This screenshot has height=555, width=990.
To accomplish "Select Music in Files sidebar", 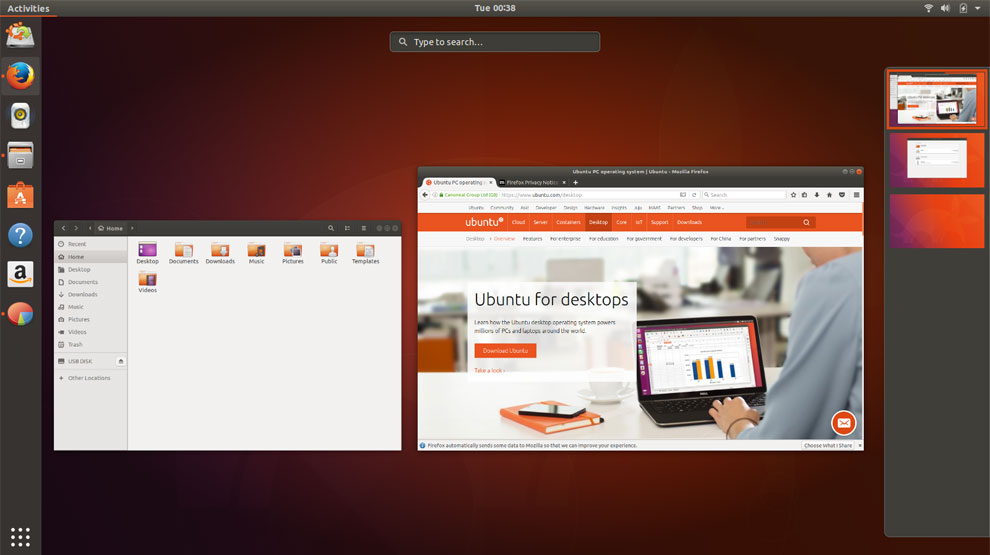I will pyautogui.click(x=90, y=307).
